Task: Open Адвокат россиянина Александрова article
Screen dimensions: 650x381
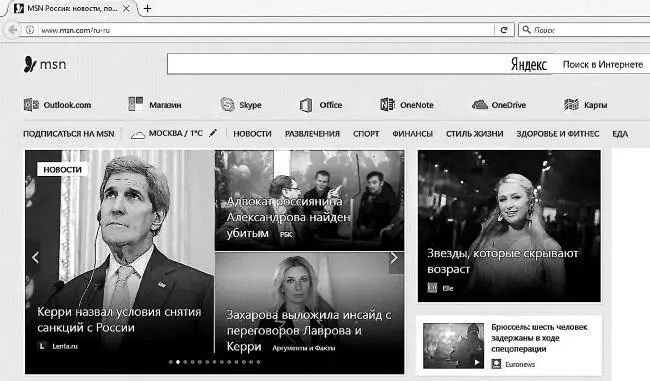Action: click(288, 217)
